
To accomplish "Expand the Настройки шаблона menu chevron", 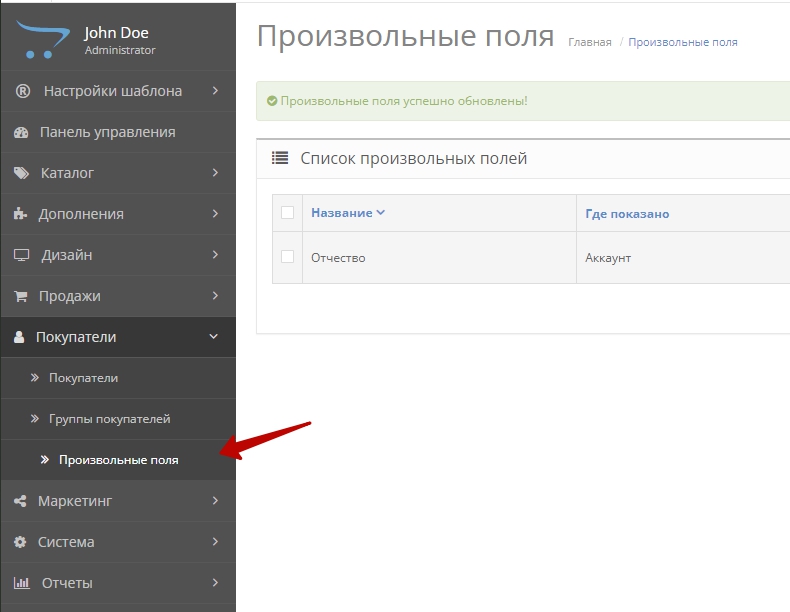I will [x=215, y=91].
